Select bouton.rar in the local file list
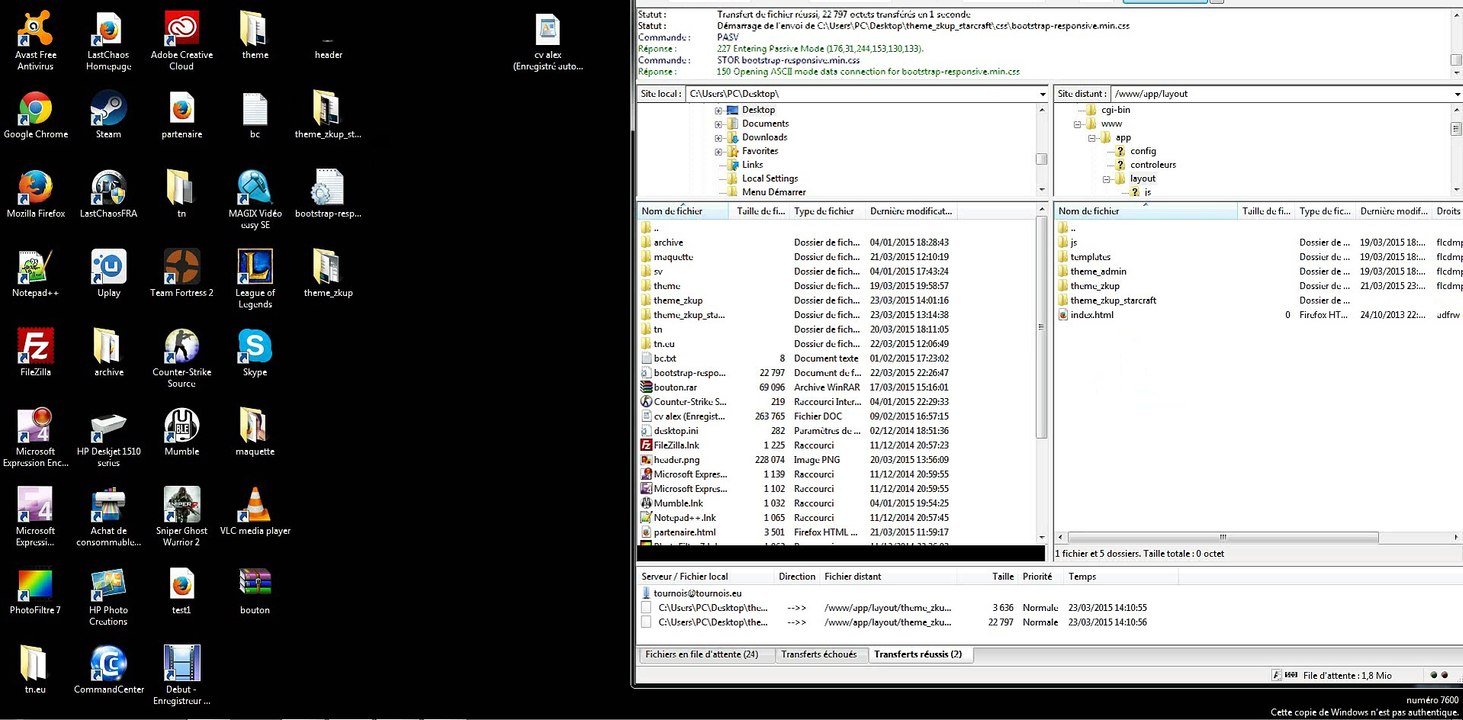Screen dimensions: 1463x720 (x=674, y=387)
